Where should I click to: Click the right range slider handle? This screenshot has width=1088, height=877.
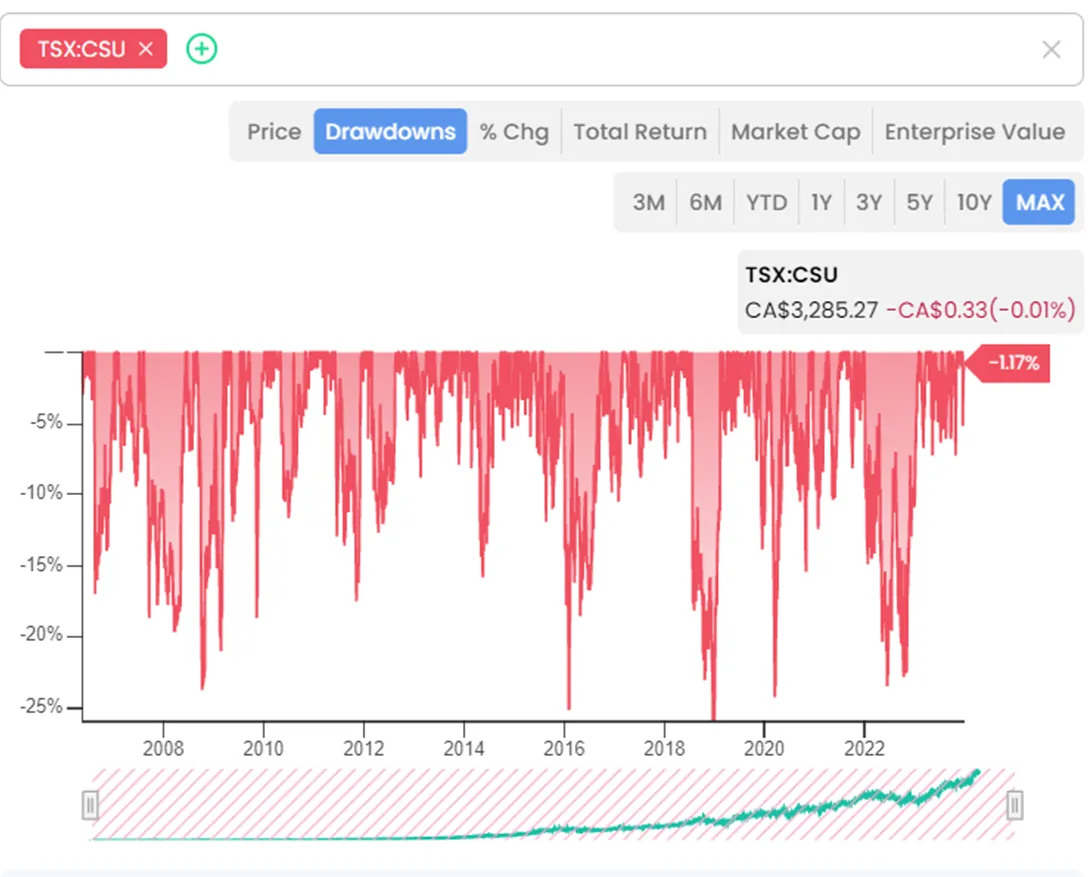point(1014,806)
